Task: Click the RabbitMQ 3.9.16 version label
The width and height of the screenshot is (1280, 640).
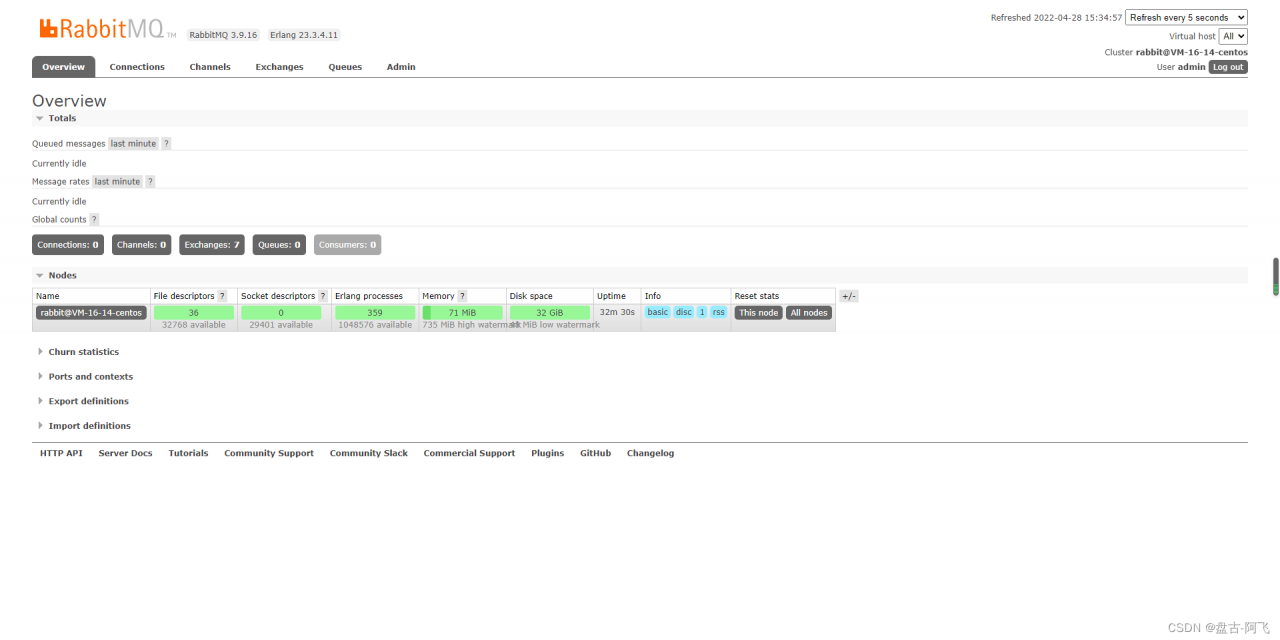Action: click(224, 35)
